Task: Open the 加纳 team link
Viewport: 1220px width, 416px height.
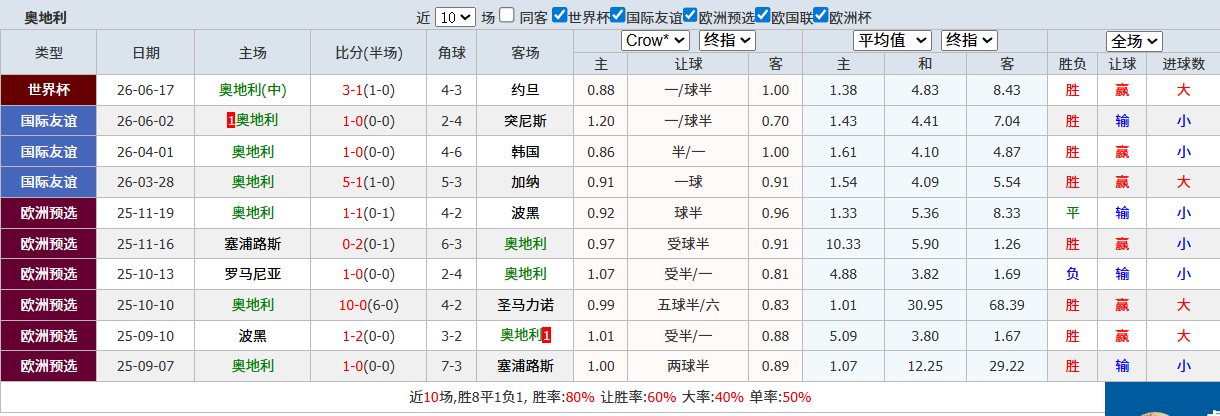Action: coord(525,182)
